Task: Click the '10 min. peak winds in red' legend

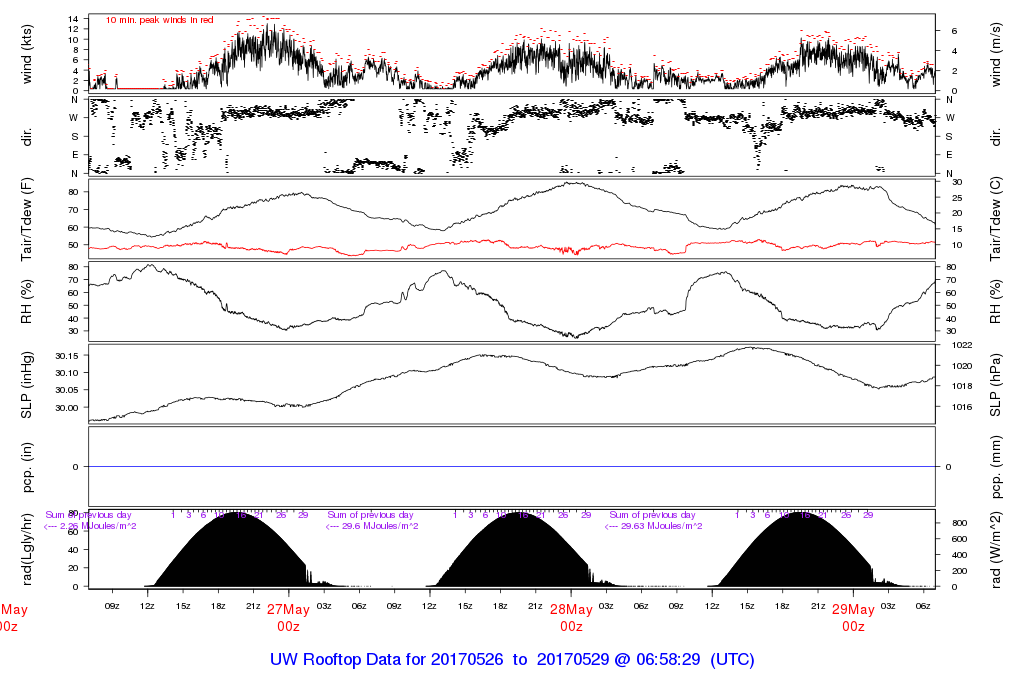Action: pyautogui.click(x=160, y=20)
